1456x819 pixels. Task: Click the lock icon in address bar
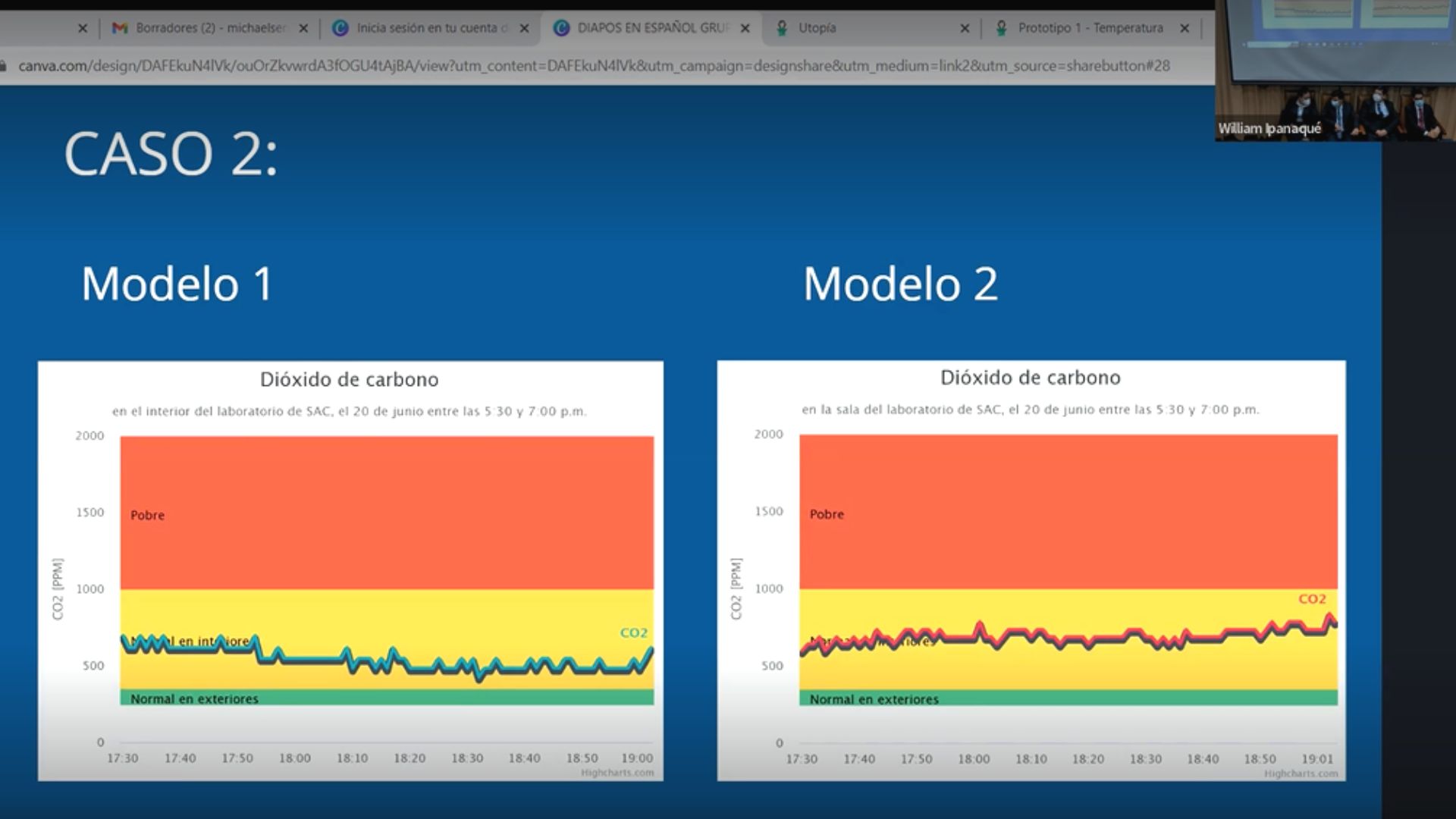pos(4,66)
